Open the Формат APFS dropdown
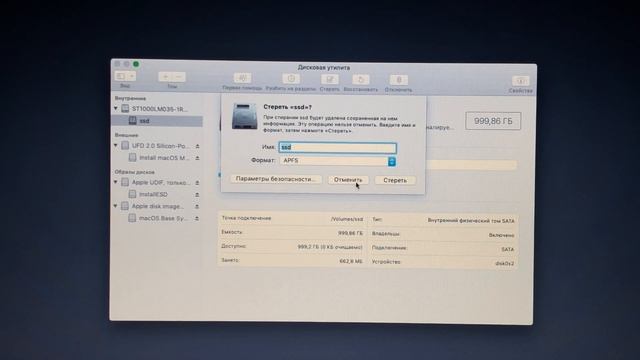640x360 pixels. (338, 161)
